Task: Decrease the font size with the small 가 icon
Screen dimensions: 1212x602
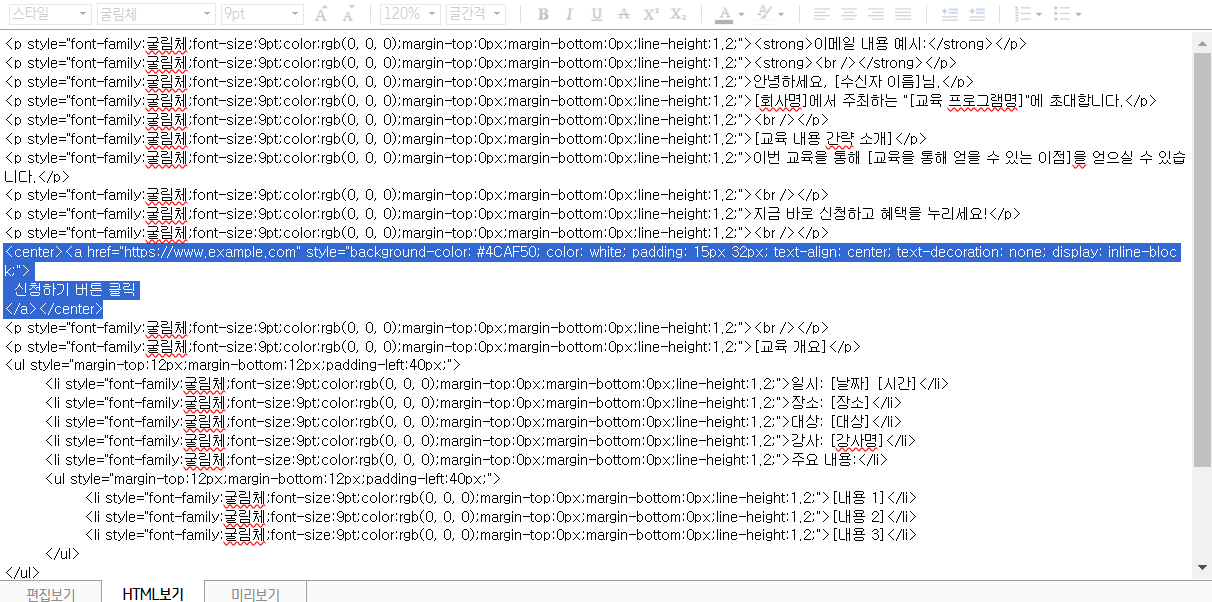Action: point(347,14)
